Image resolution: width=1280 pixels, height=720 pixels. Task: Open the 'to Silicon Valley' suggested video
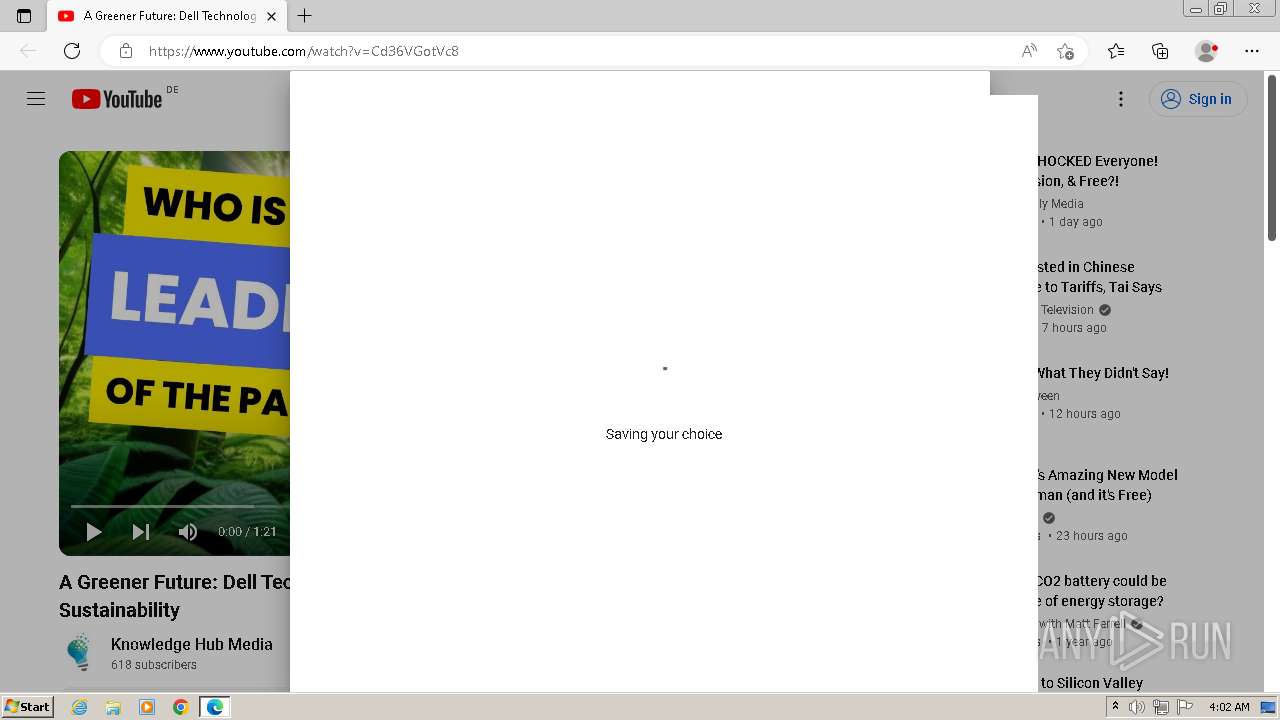(1091, 683)
